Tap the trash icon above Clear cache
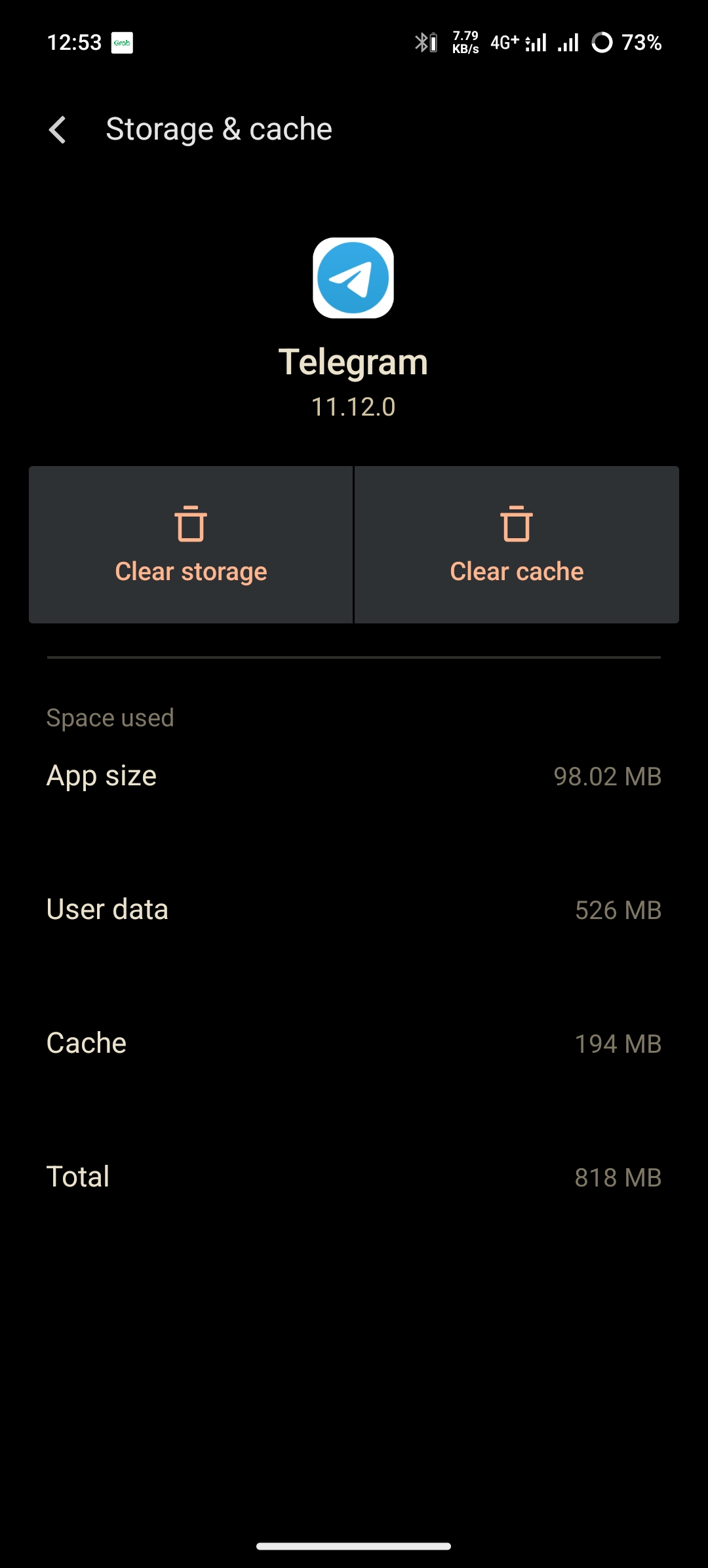The image size is (708, 1568). pyautogui.click(x=517, y=524)
